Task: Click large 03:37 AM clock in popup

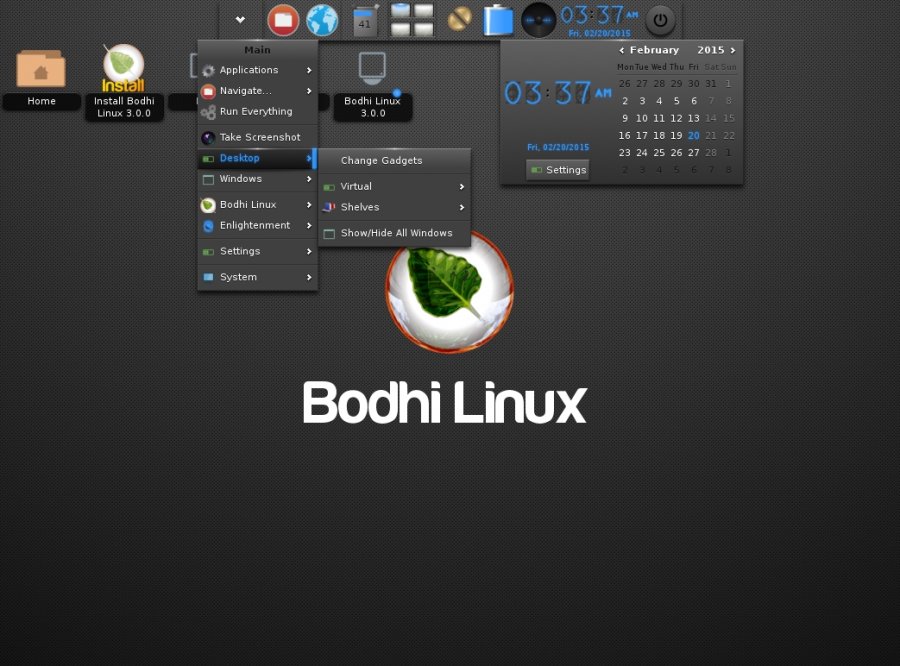Action: 558,93
